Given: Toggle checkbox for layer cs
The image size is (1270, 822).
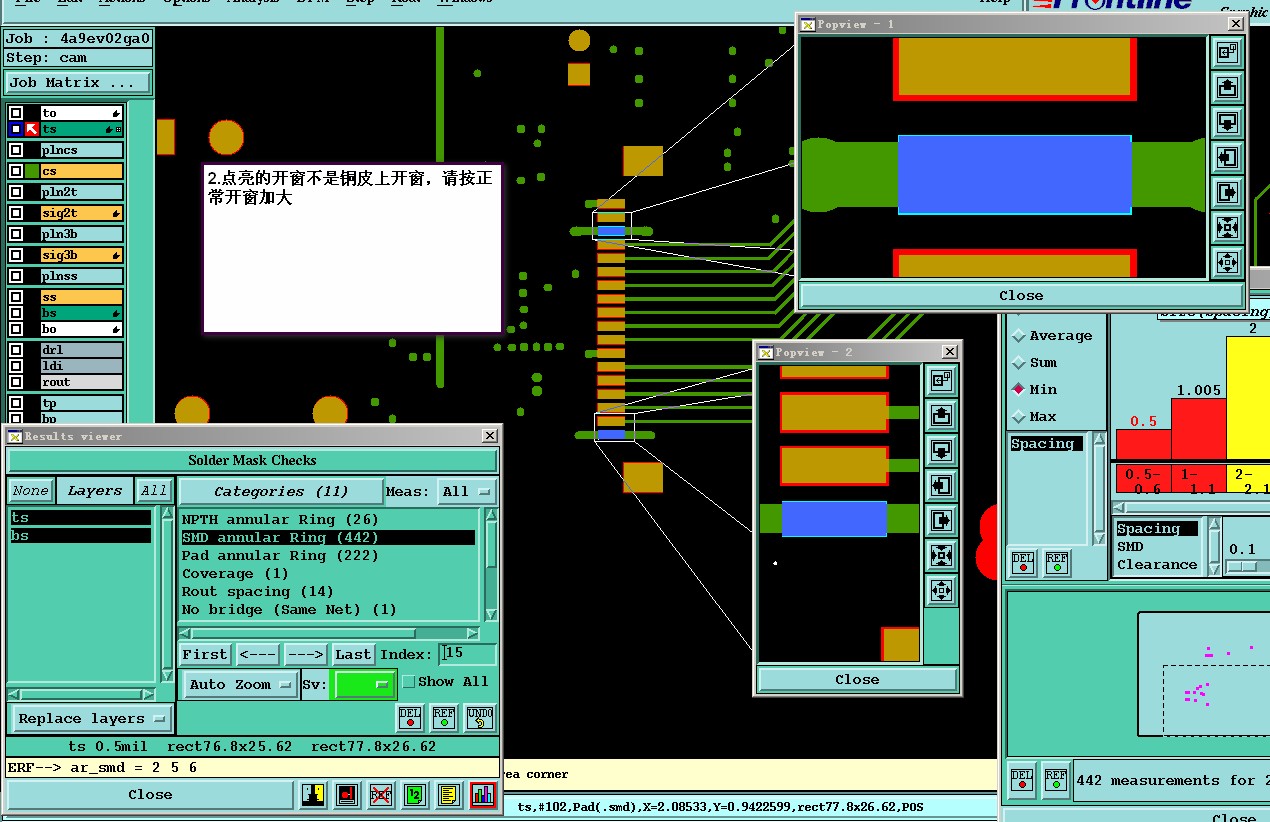Looking at the screenshot, I should [16, 171].
